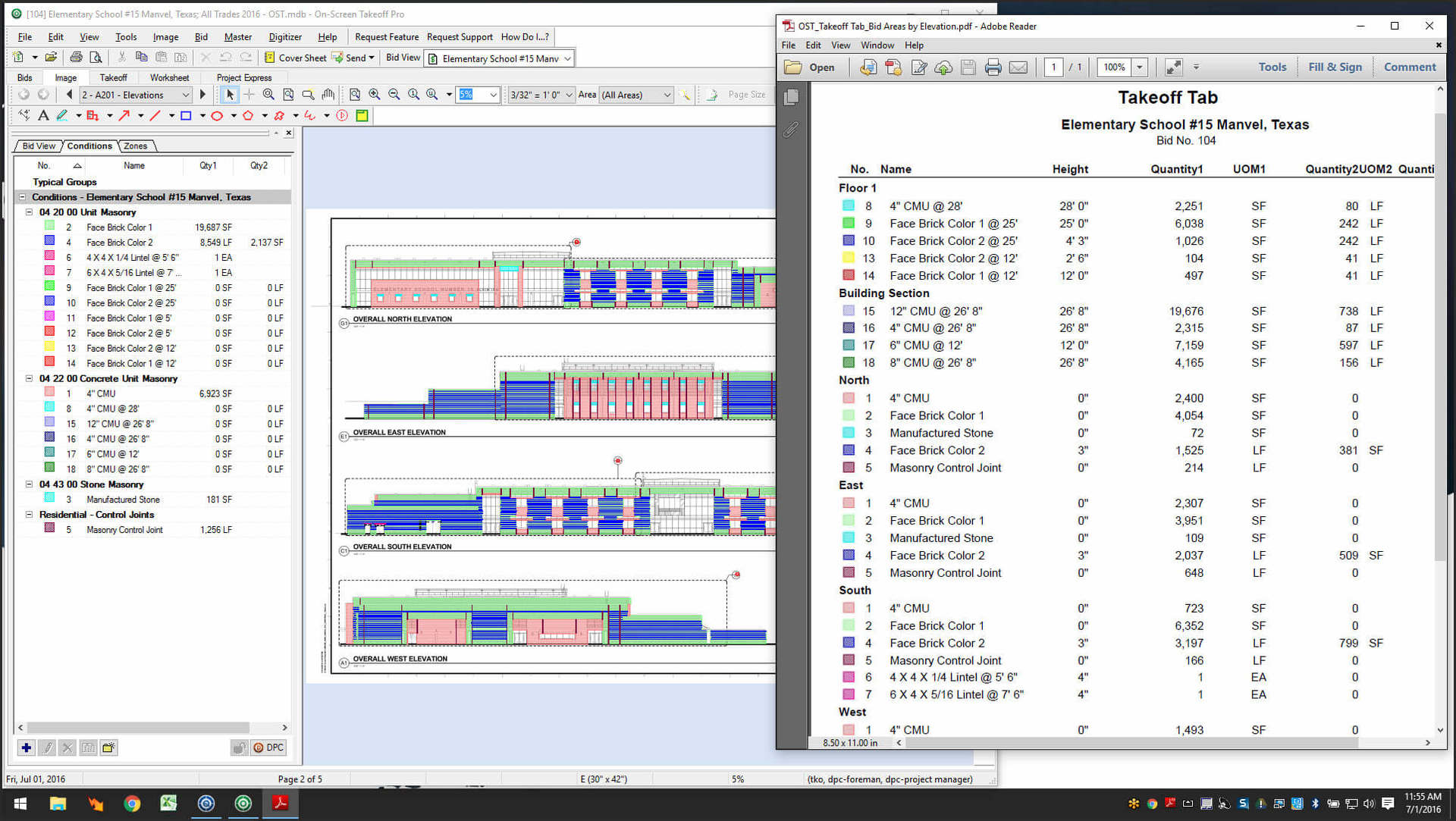
Task: Open the Master menu
Action: pos(238,37)
